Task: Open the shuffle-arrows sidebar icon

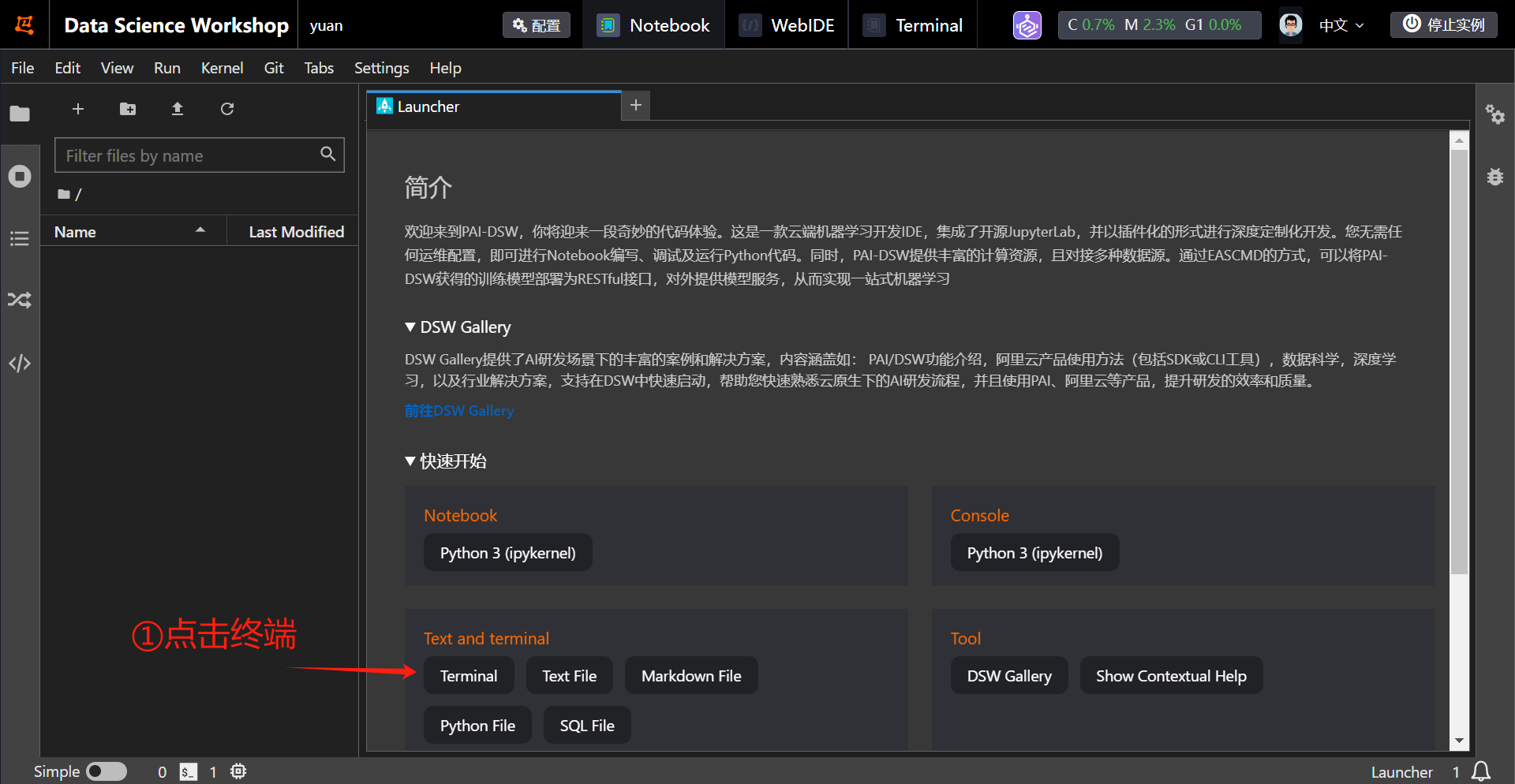Action: (x=20, y=300)
